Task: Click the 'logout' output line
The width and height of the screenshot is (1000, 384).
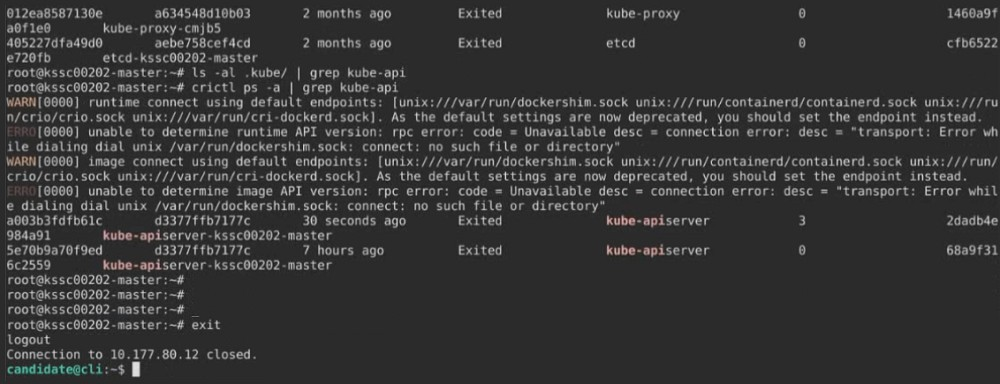Action: tap(28, 340)
